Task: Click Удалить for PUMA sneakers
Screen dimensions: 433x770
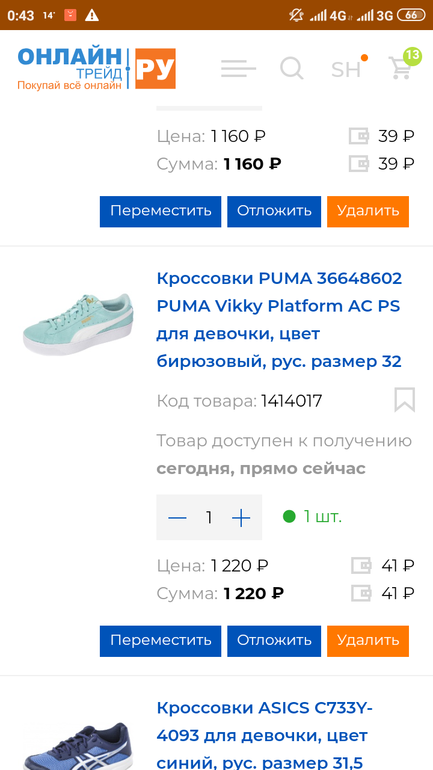Action: click(x=368, y=641)
